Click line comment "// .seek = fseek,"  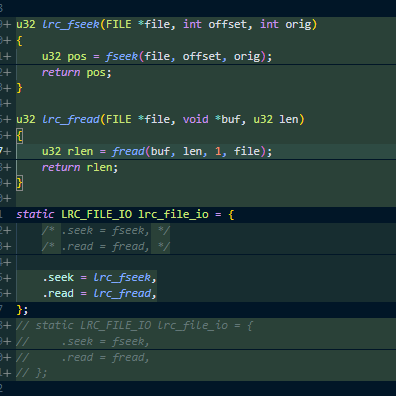click(83, 341)
